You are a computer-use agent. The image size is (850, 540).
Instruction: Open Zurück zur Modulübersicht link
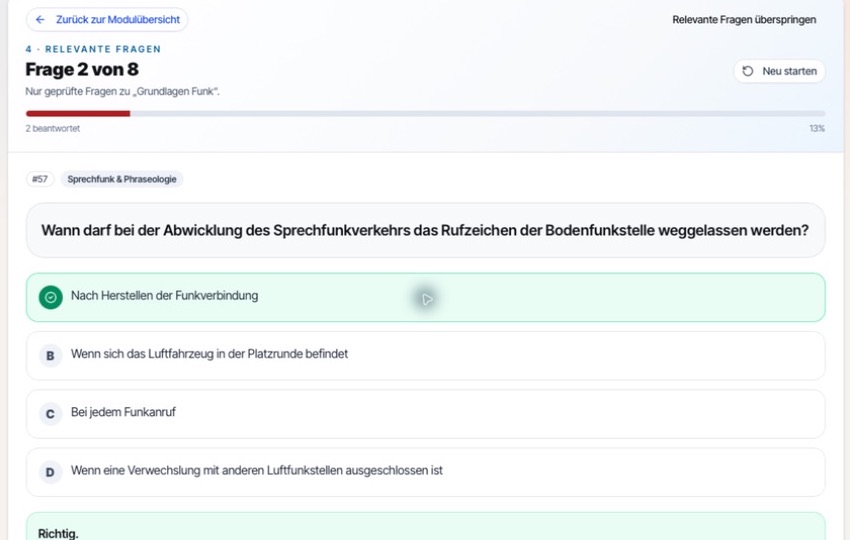click(x=107, y=20)
